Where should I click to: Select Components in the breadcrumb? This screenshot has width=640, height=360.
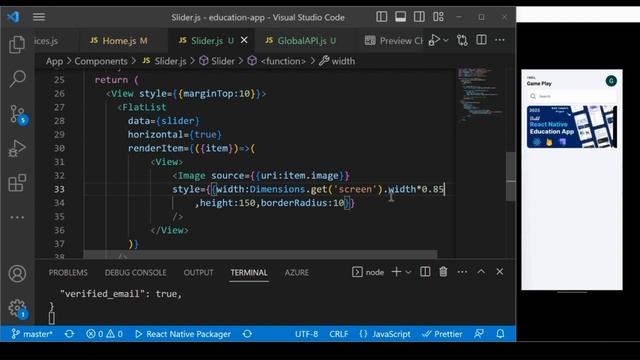click(101, 61)
